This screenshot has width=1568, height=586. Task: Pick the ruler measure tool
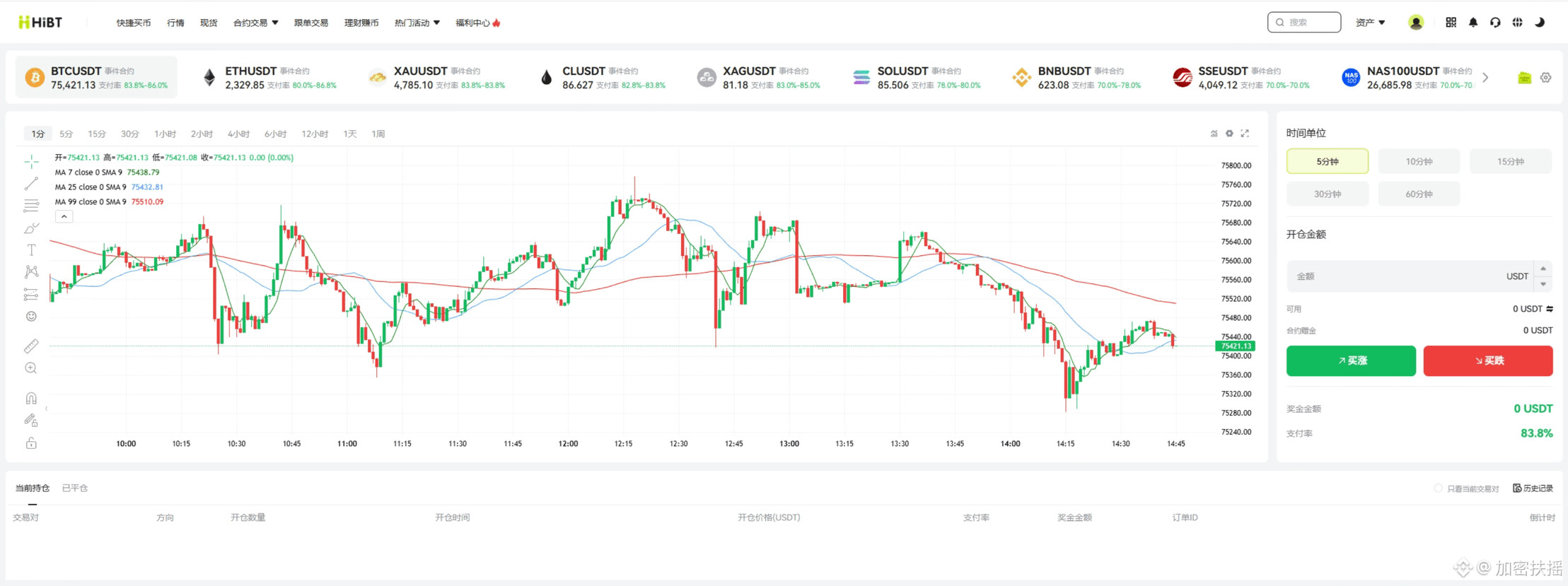[31, 346]
